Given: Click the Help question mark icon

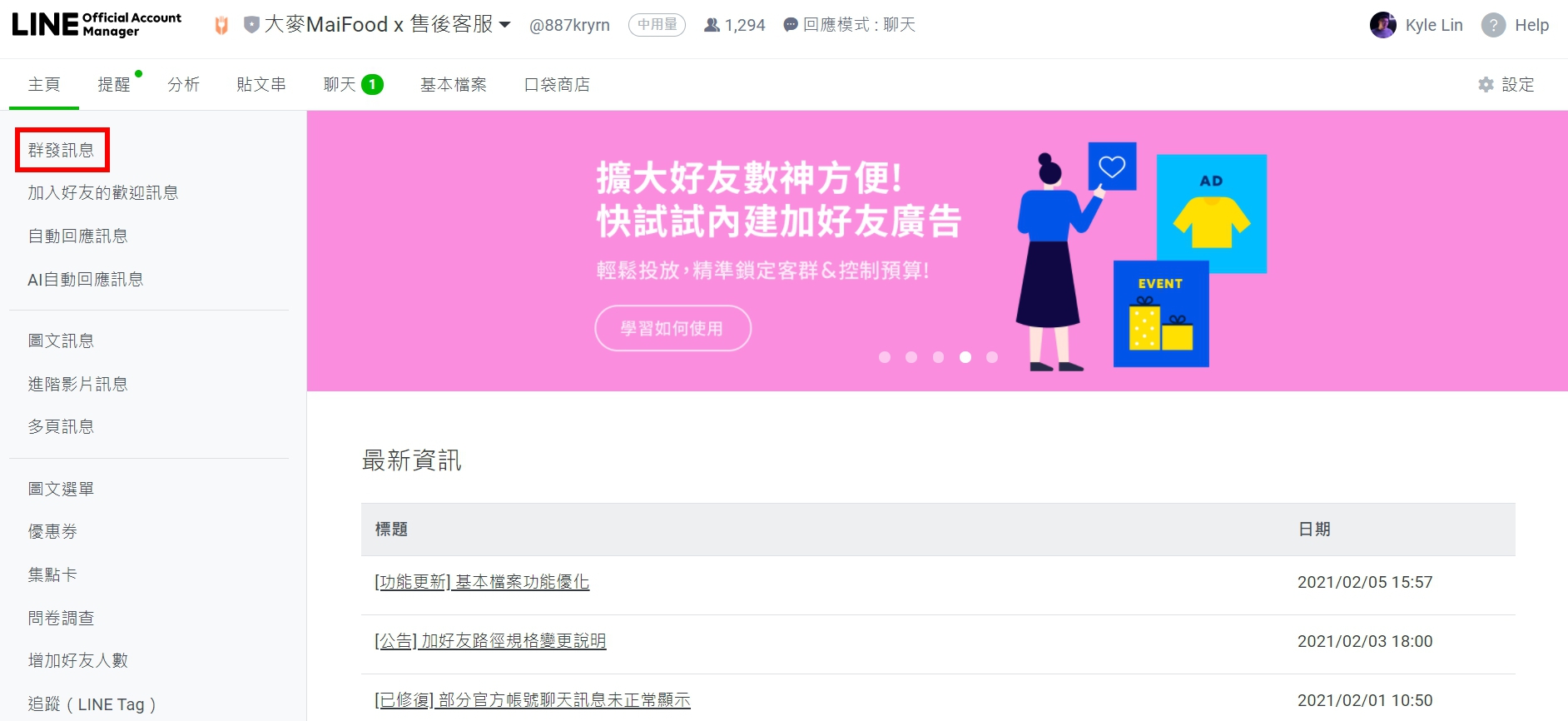Looking at the screenshot, I should pos(1494,25).
